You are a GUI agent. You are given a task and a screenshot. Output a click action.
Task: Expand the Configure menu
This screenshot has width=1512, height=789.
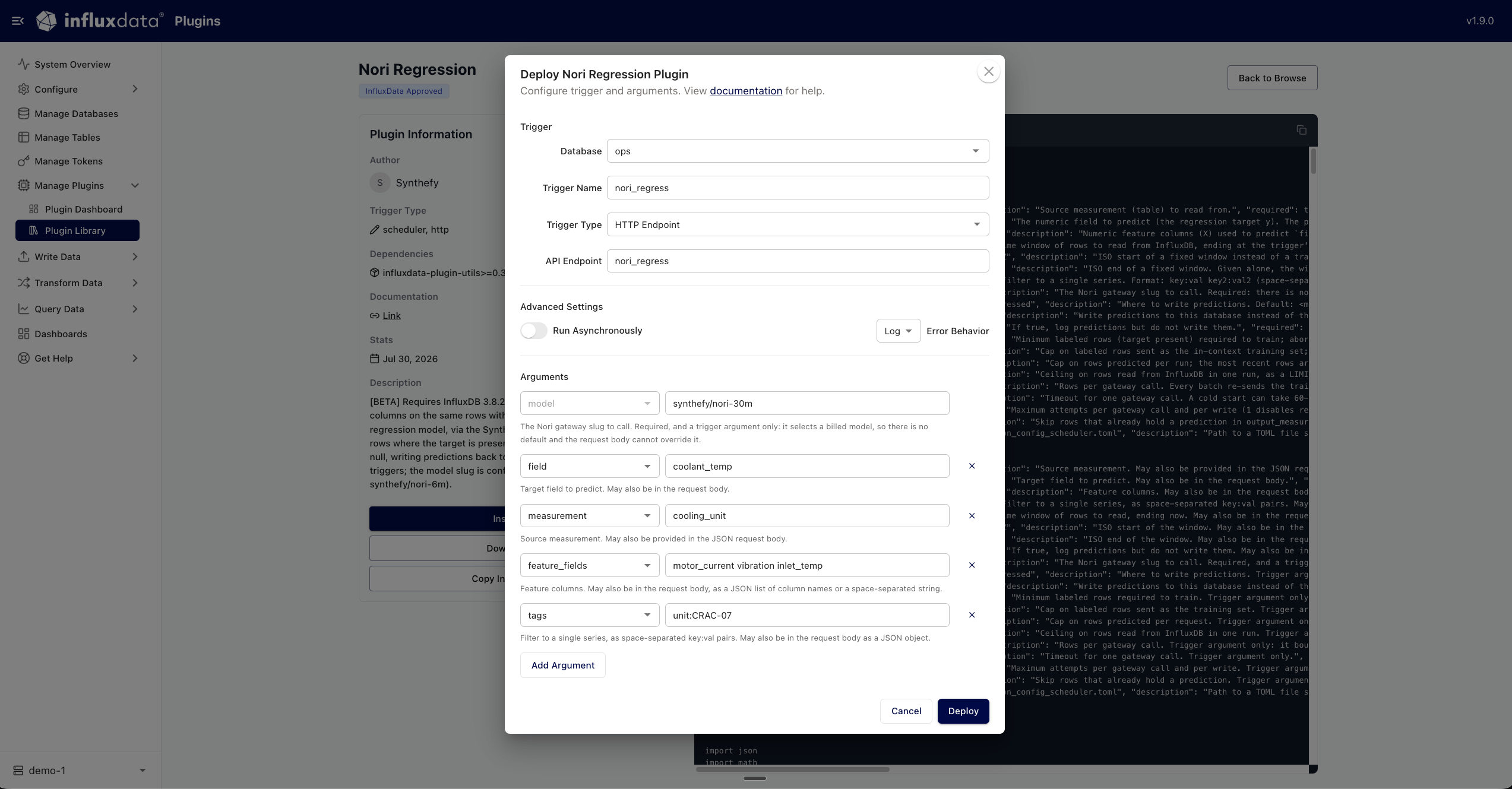(77, 89)
